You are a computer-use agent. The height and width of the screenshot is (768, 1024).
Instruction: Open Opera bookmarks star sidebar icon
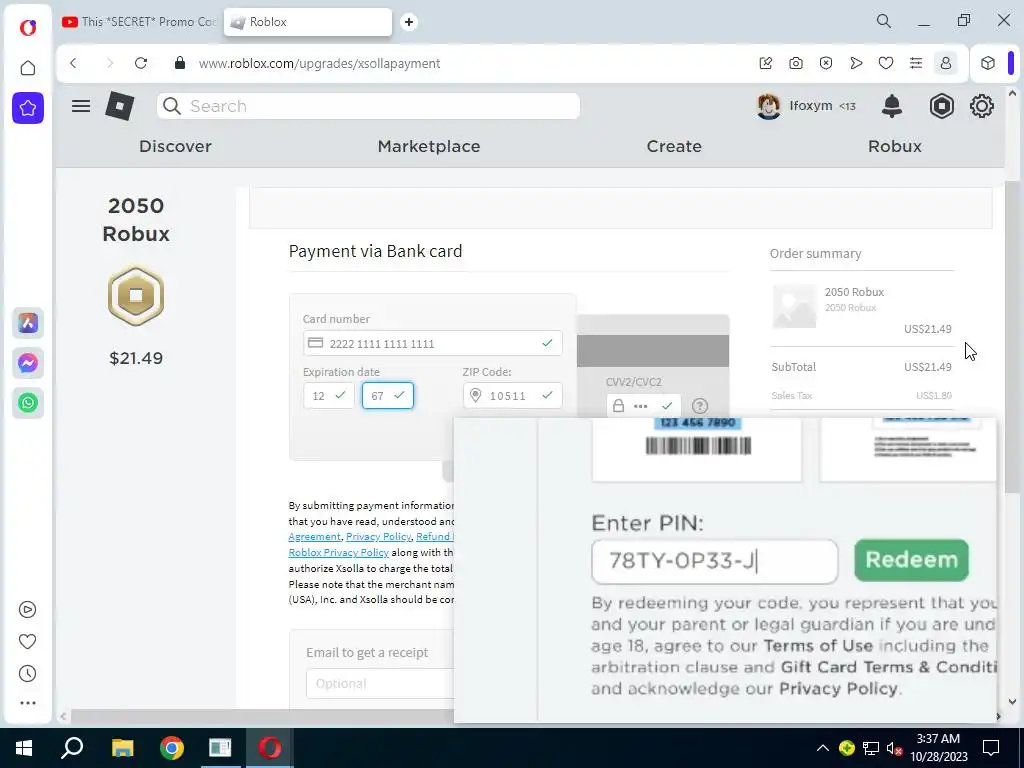[x=28, y=108]
